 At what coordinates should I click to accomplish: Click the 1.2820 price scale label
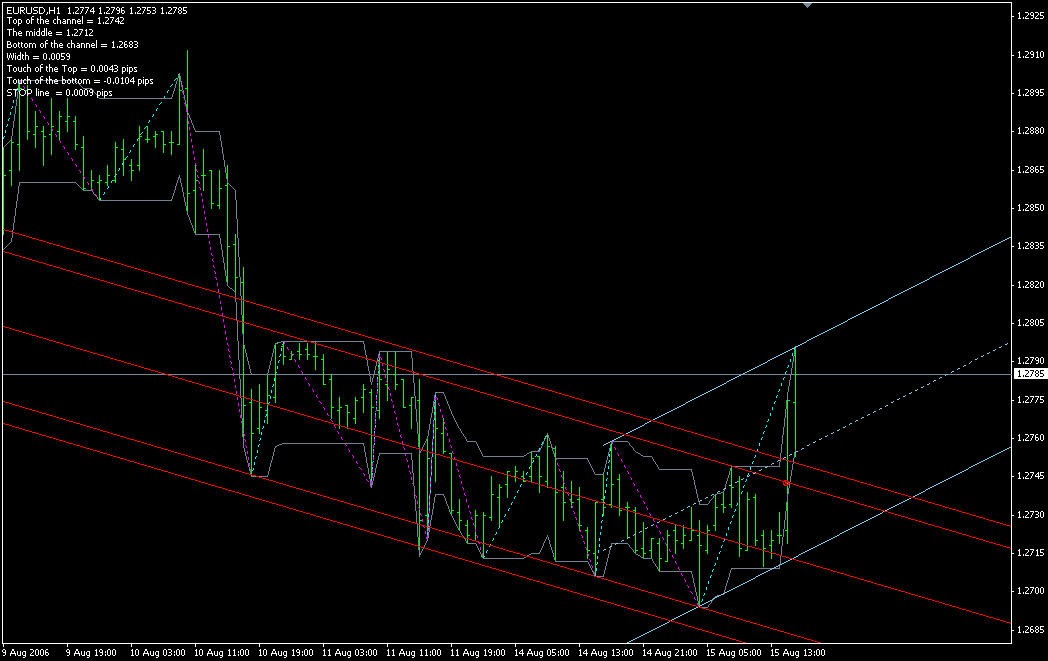pyautogui.click(x=1030, y=285)
